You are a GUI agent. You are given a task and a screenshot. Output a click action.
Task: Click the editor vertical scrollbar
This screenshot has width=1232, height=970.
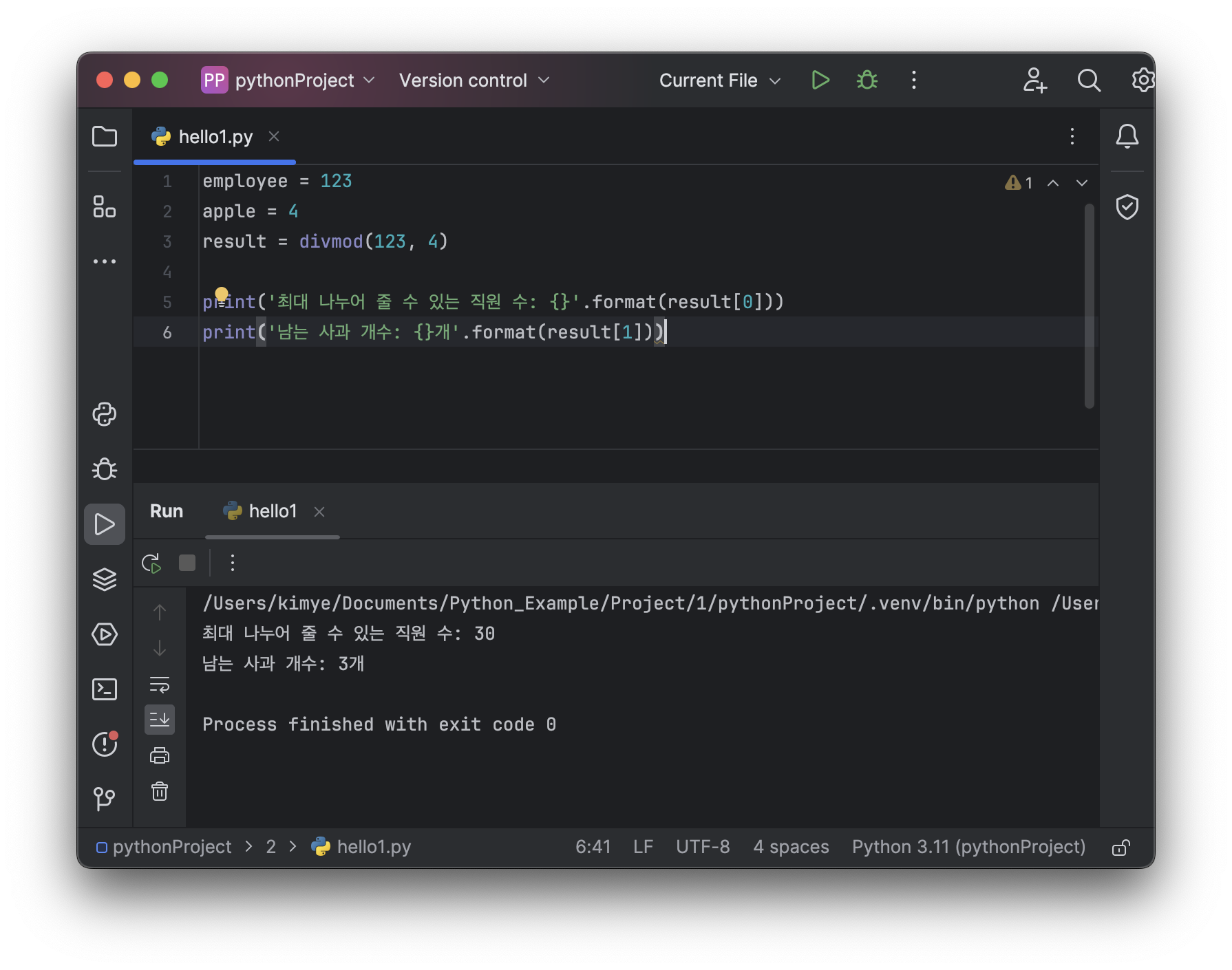[x=1089, y=306]
